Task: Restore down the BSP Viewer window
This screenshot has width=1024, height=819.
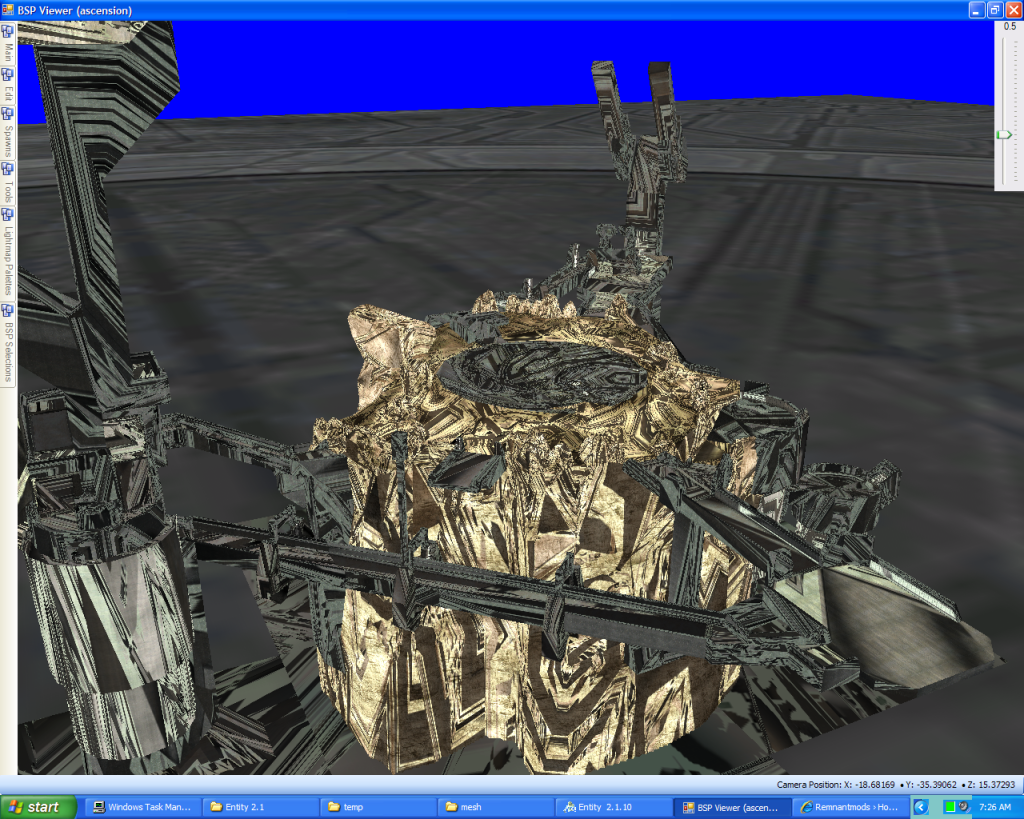Action: coord(995,10)
